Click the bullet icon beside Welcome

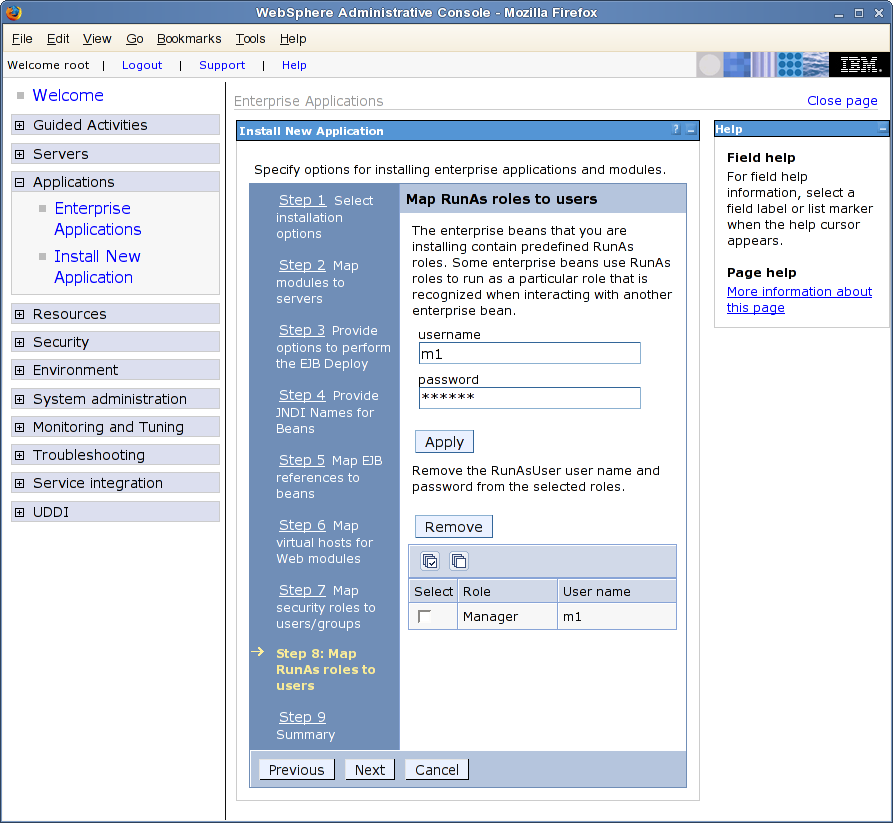(21, 96)
